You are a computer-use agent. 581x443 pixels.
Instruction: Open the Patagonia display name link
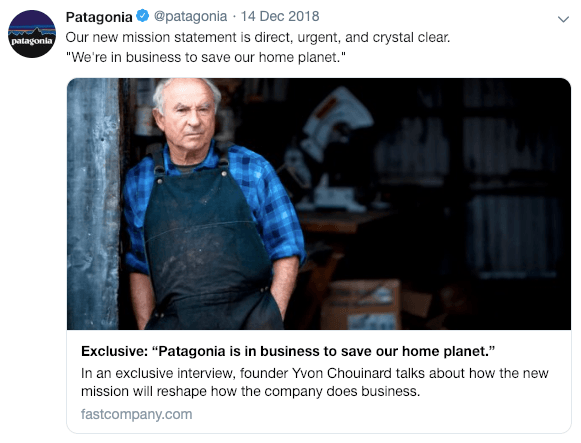(x=99, y=17)
